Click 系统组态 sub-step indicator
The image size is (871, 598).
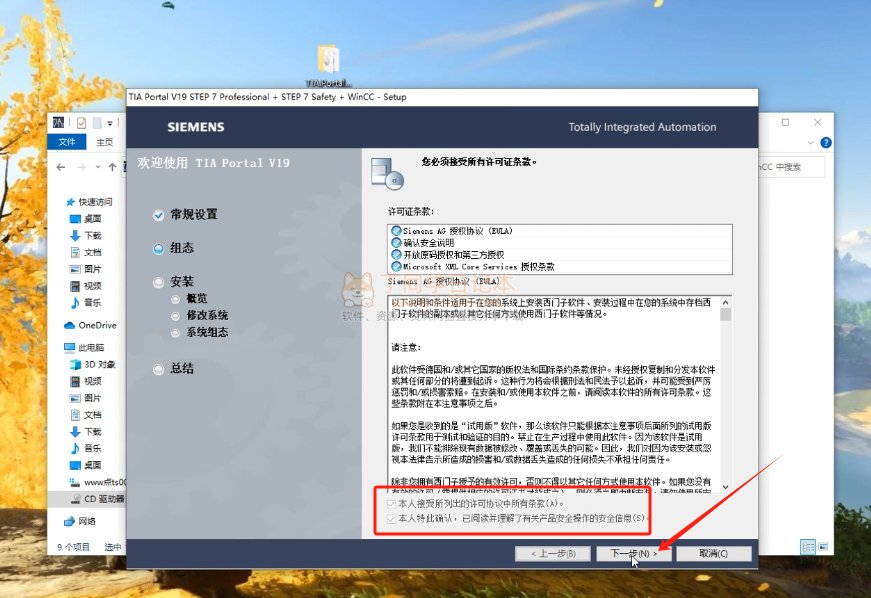click(x=176, y=333)
